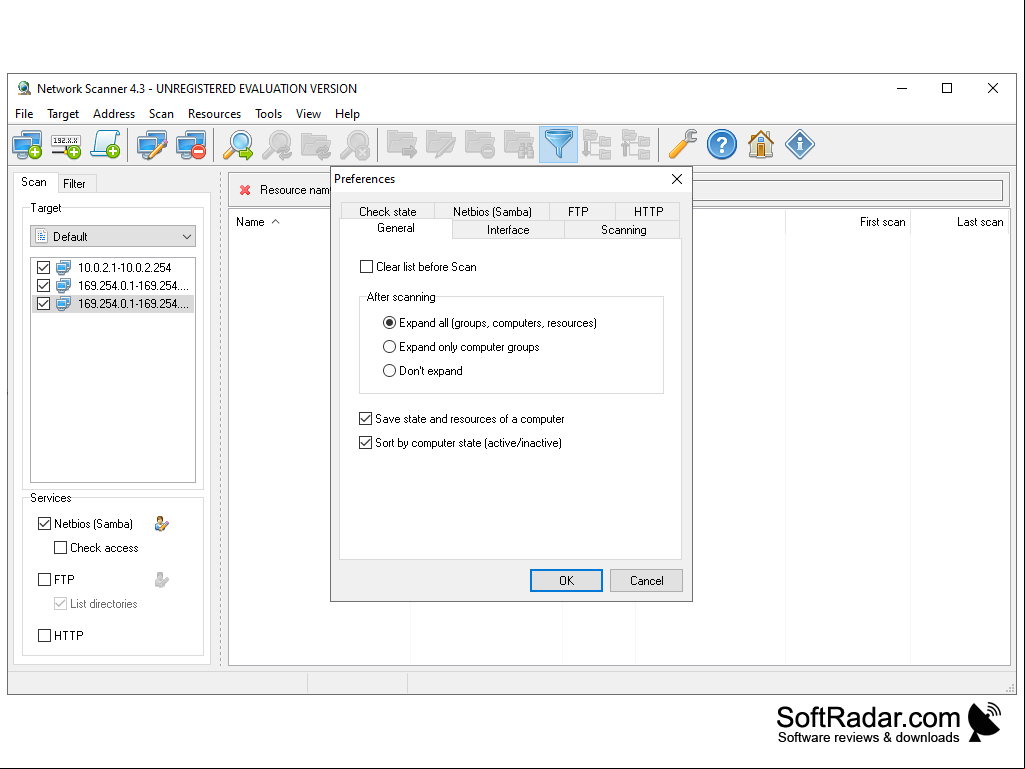This screenshot has height=769, width=1025.
Task: Click the About info diamond icon
Action: [x=799, y=145]
